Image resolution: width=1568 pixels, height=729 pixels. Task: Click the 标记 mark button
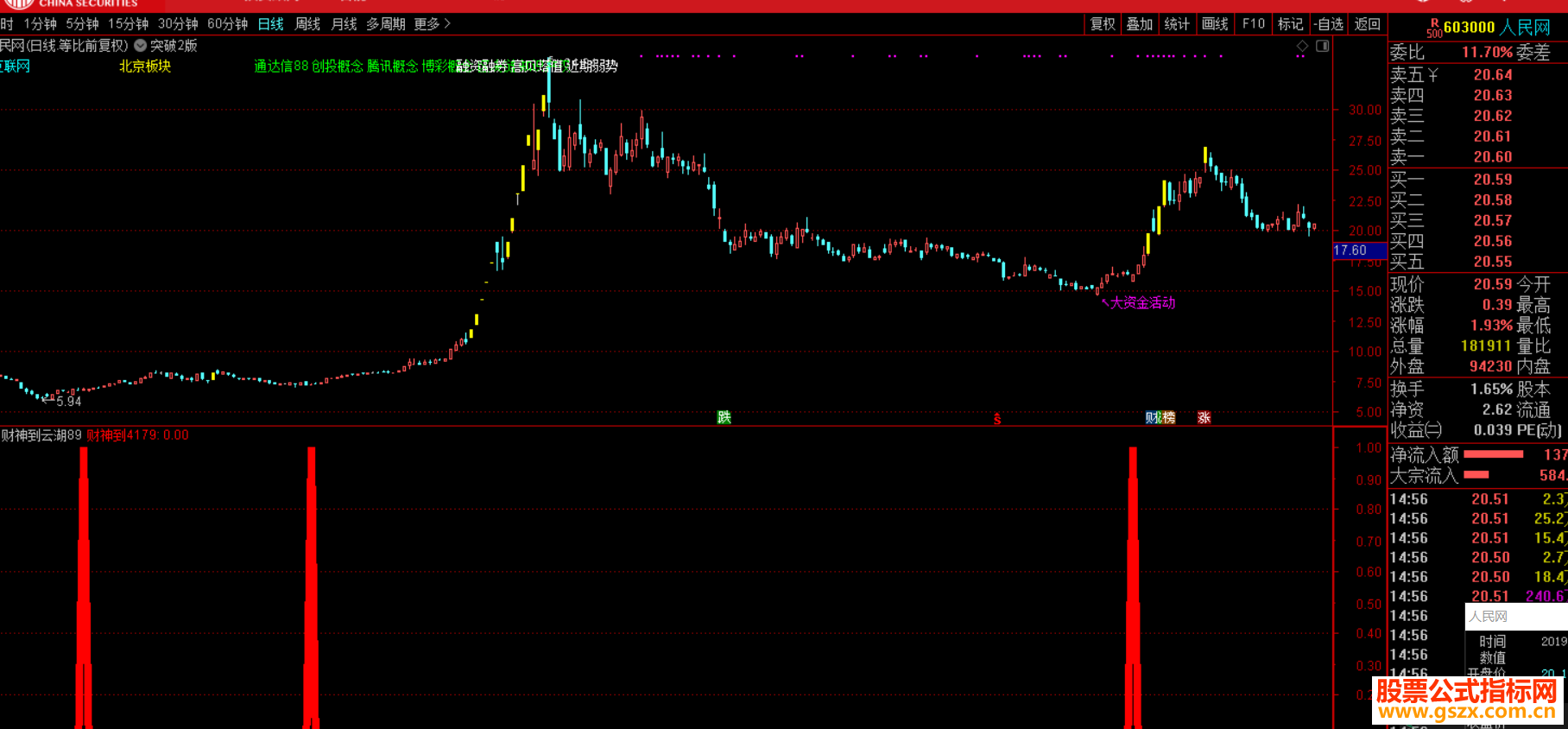pos(1291,24)
